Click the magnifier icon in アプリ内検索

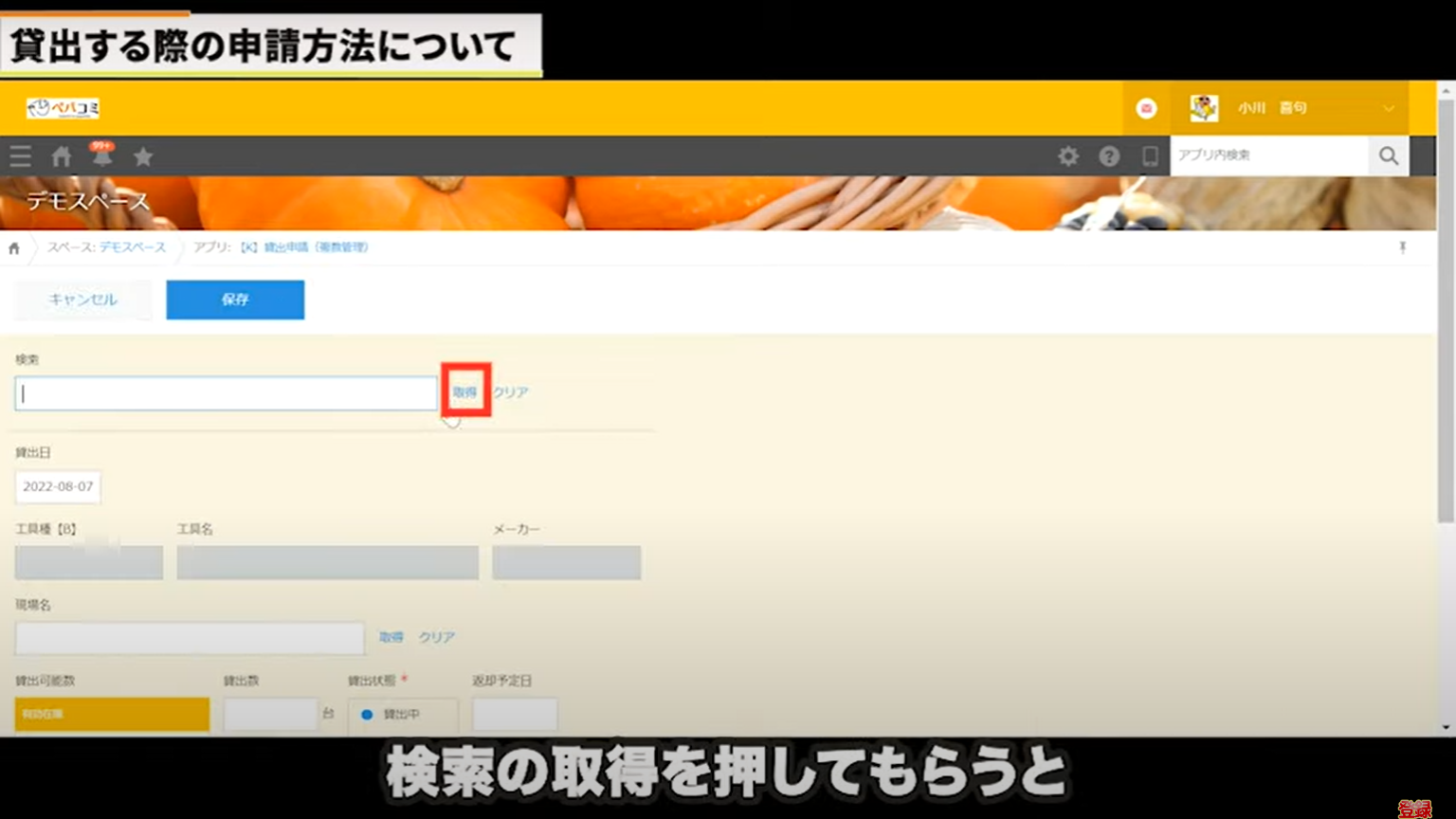1388,155
